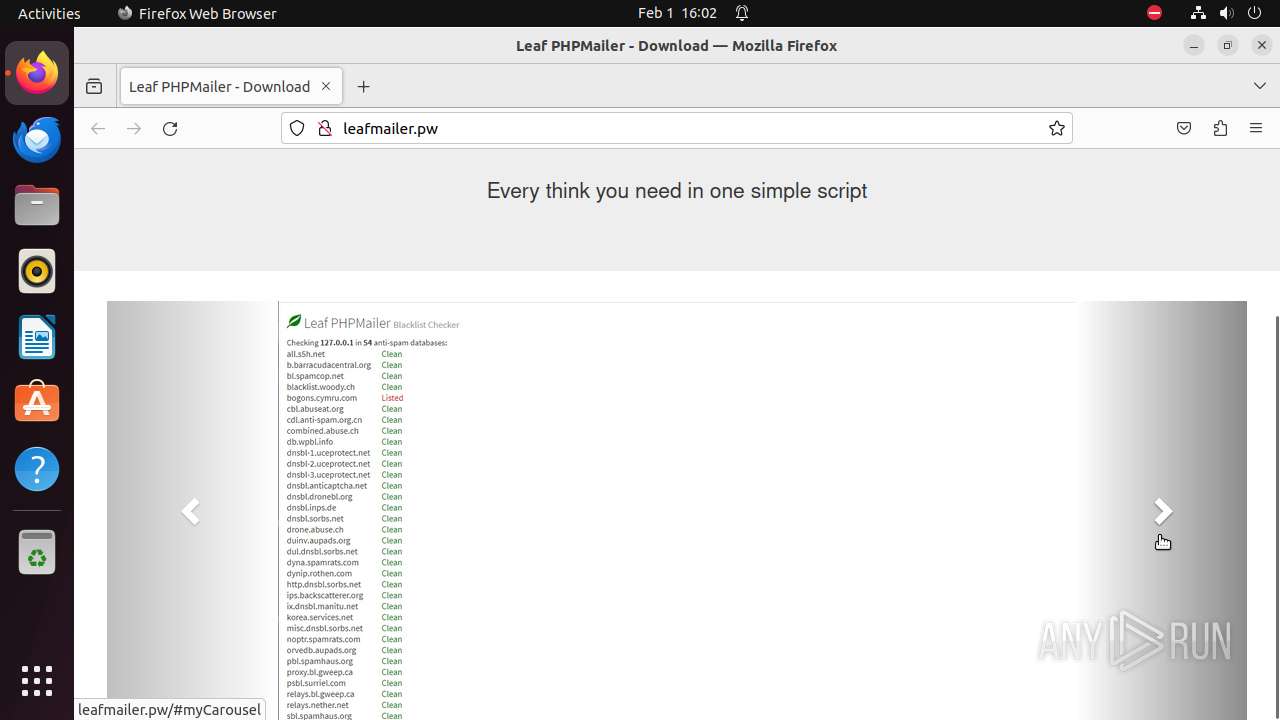The height and width of the screenshot is (720, 1280).
Task: Open the tracking protection shield icon
Action: click(x=297, y=128)
